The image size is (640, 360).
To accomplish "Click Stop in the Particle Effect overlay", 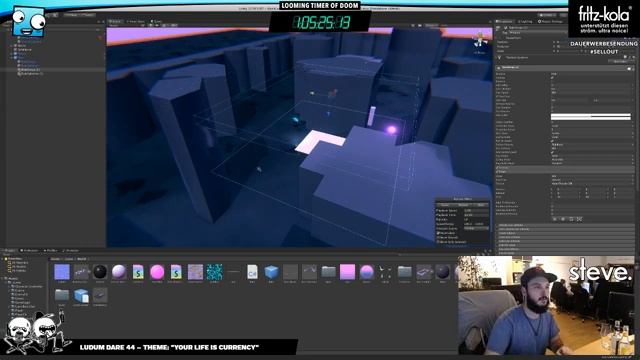I will tap(481, 205).
